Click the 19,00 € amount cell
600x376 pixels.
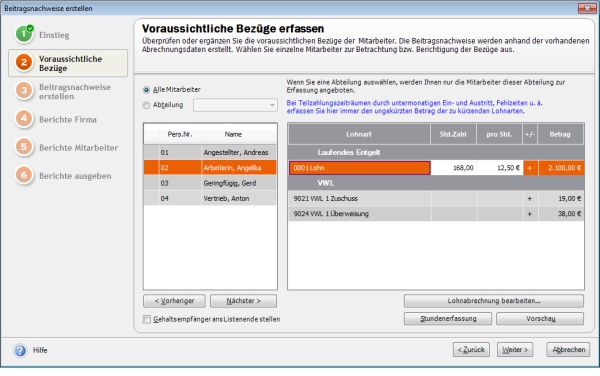click(561, 198)
